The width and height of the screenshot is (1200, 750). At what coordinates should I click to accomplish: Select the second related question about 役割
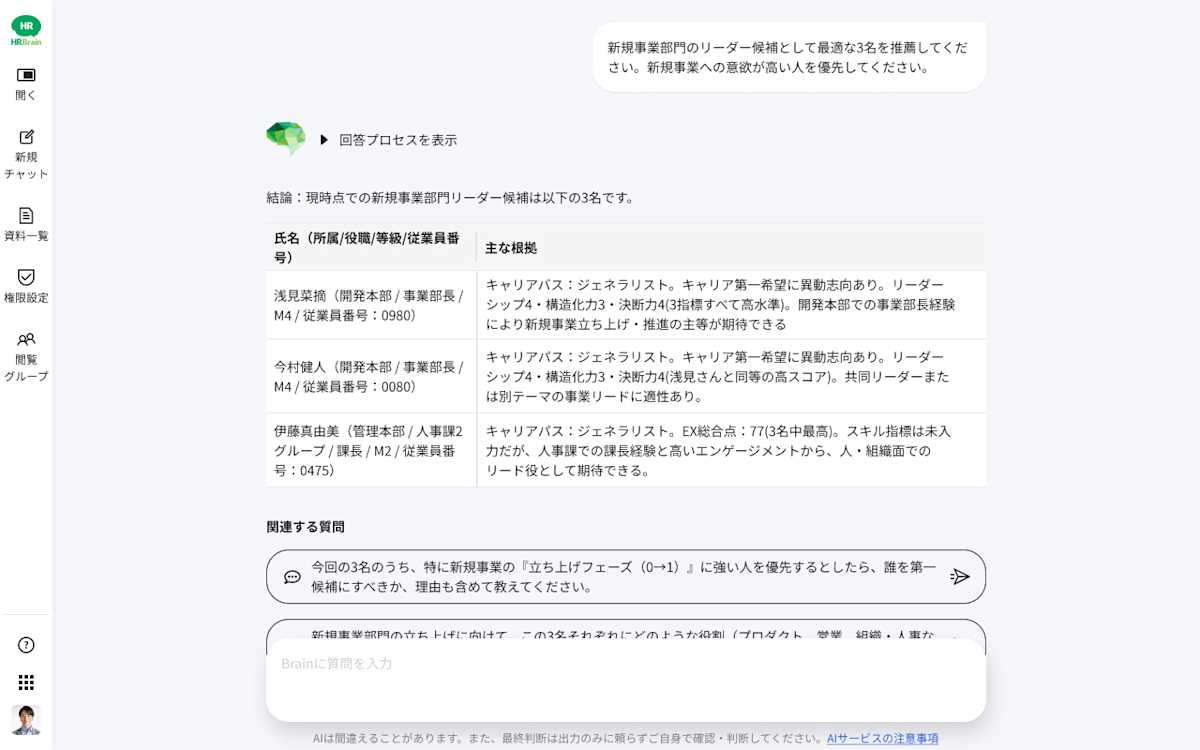[x=626, y=630]
